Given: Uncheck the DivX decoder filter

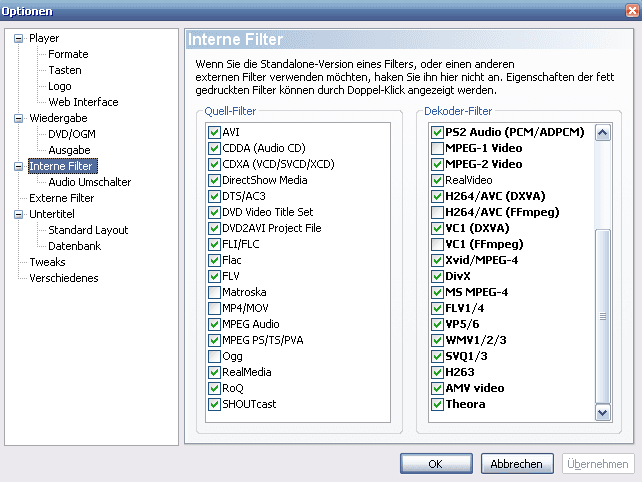Looking at the screenshot, I should (437, 276).
